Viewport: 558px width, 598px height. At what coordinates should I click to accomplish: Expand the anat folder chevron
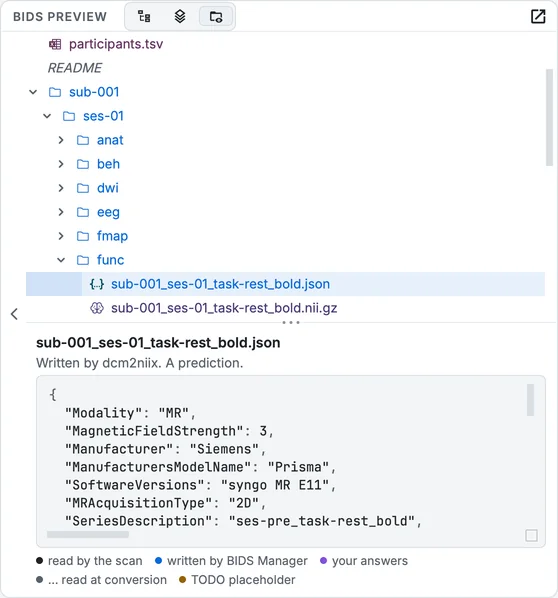(61, 140)
